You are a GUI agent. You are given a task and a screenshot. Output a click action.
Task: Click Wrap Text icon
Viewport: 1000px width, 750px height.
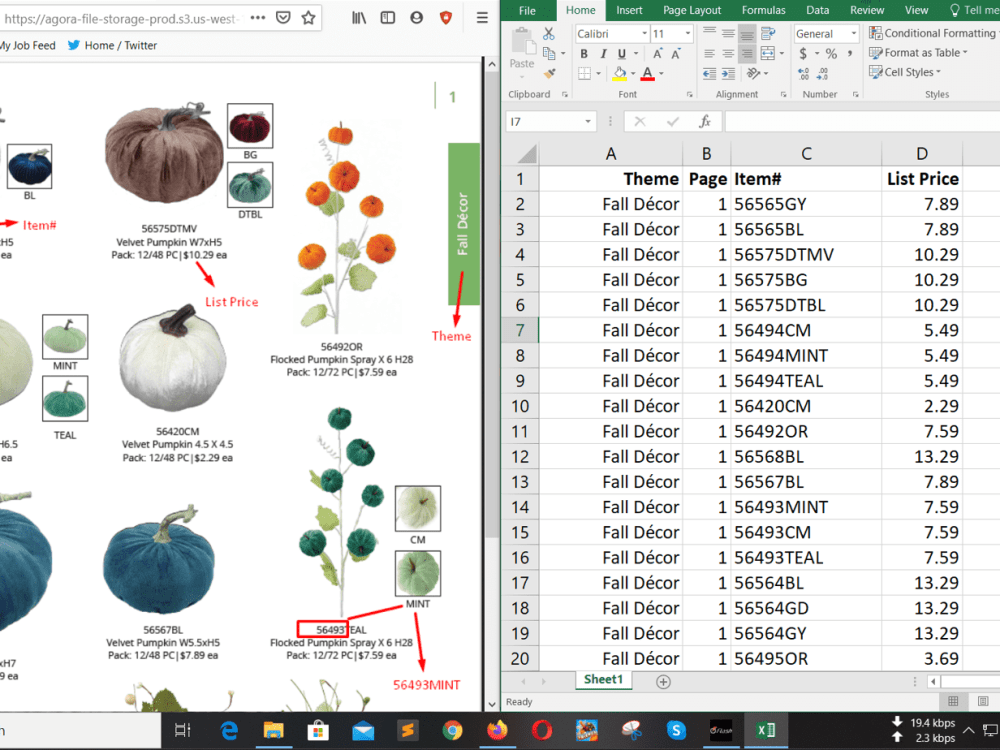click(768, 33)
